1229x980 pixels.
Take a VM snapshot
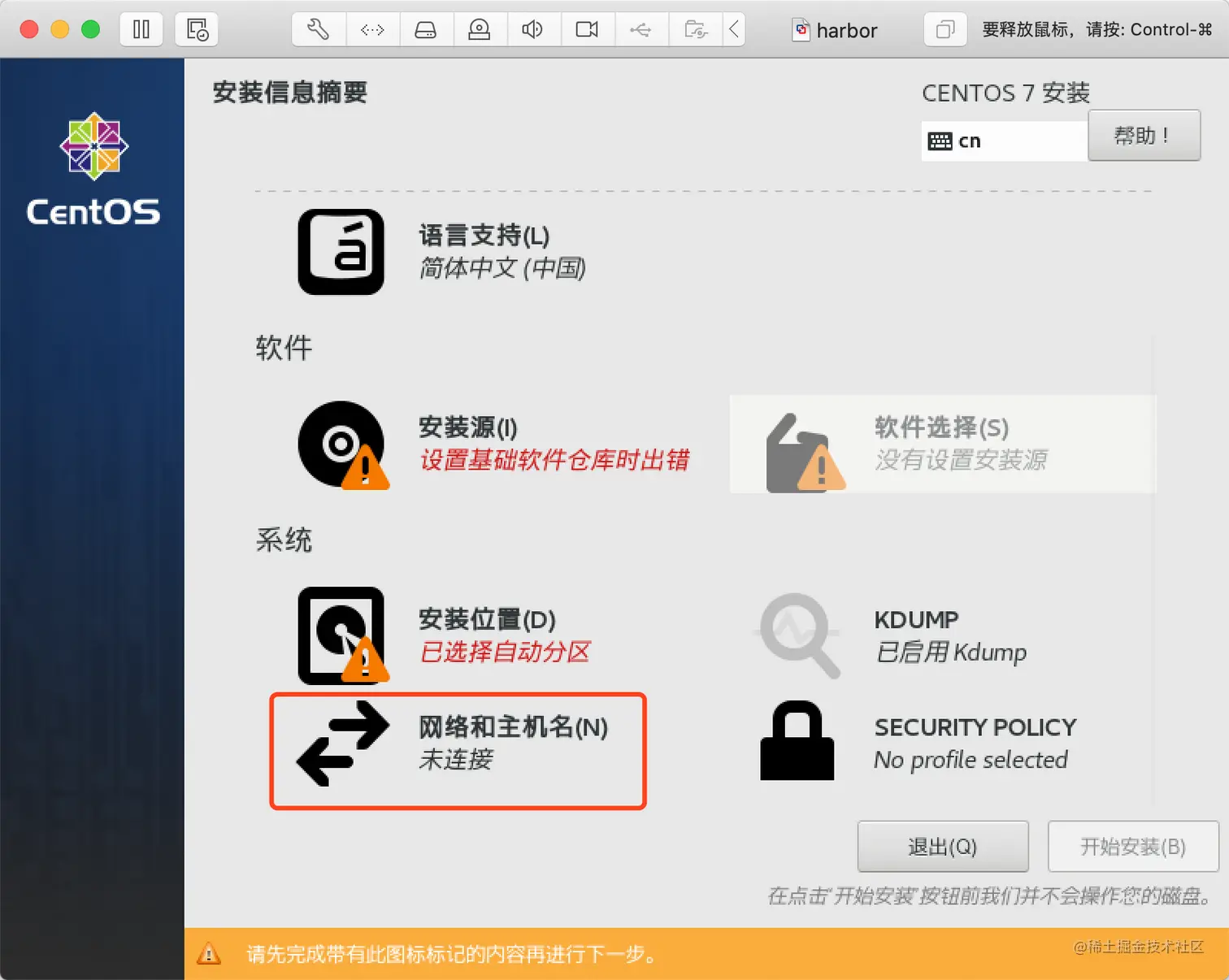[198, 30]
